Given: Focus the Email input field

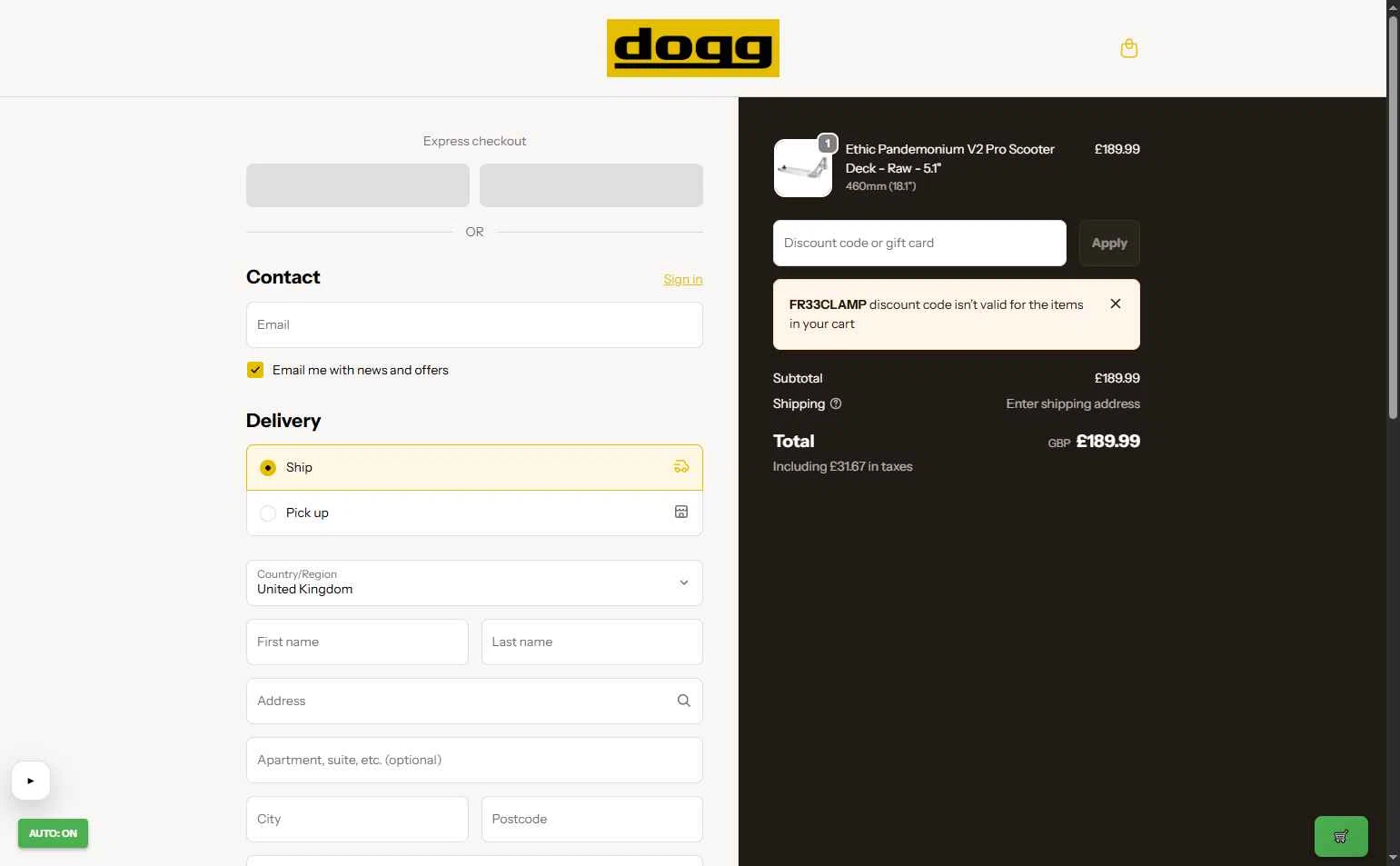Looking at the screenshot, I should tap(474, 324).
